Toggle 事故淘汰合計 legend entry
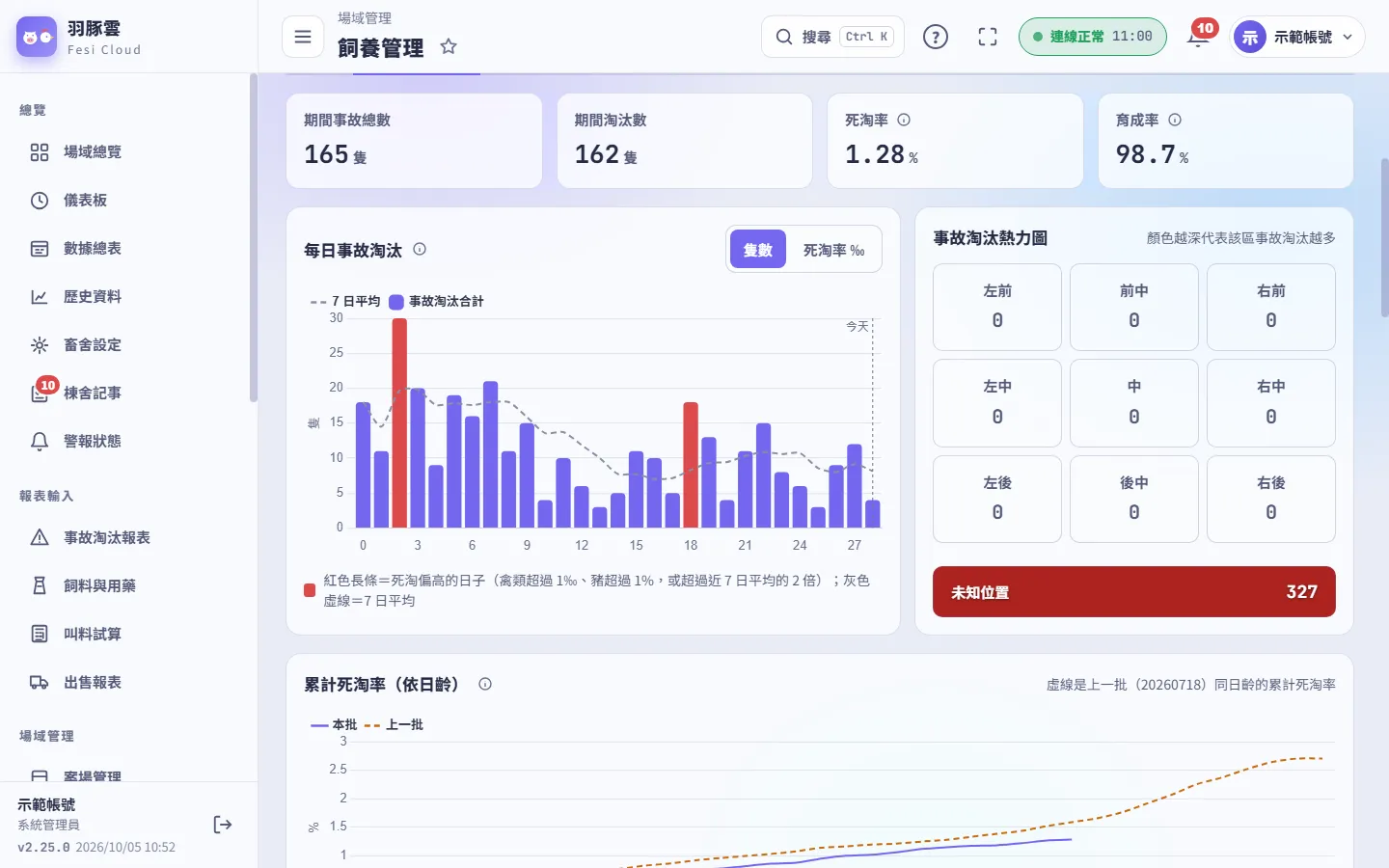Image resolution: width=1389 pixels, height=868 pixels. coord(436,301)
